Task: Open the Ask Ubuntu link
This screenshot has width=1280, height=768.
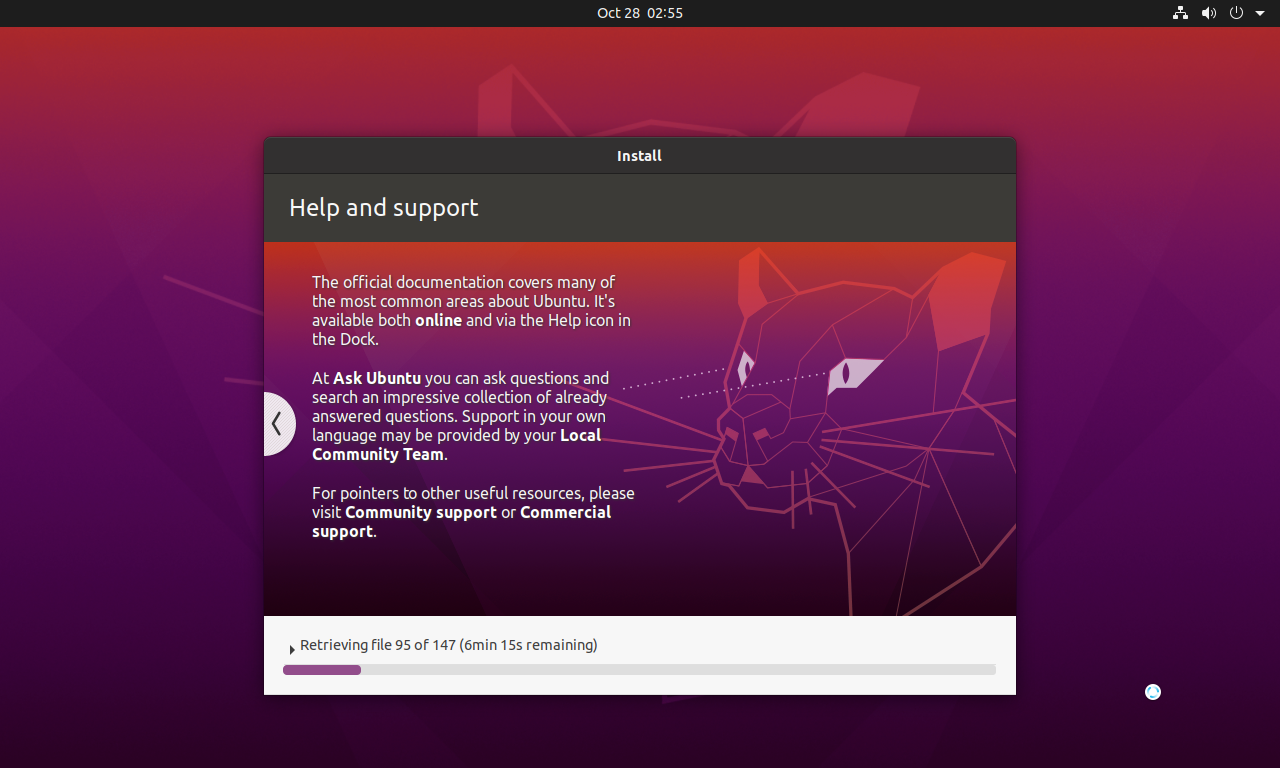Action: [377, 378]
